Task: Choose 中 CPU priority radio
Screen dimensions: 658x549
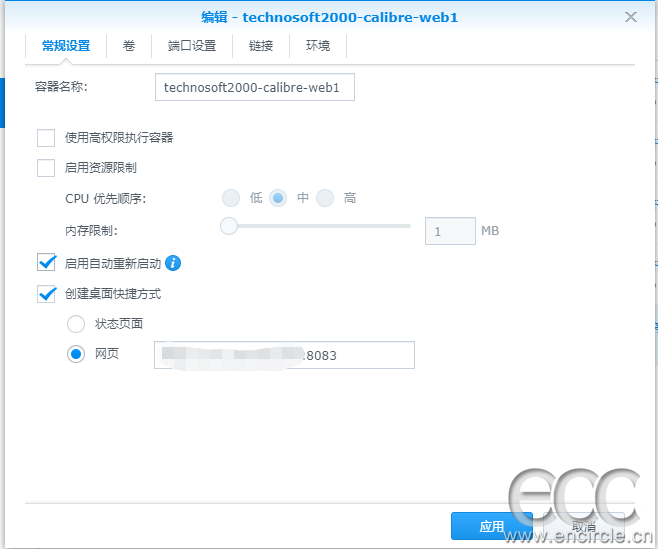Action: 278,198
